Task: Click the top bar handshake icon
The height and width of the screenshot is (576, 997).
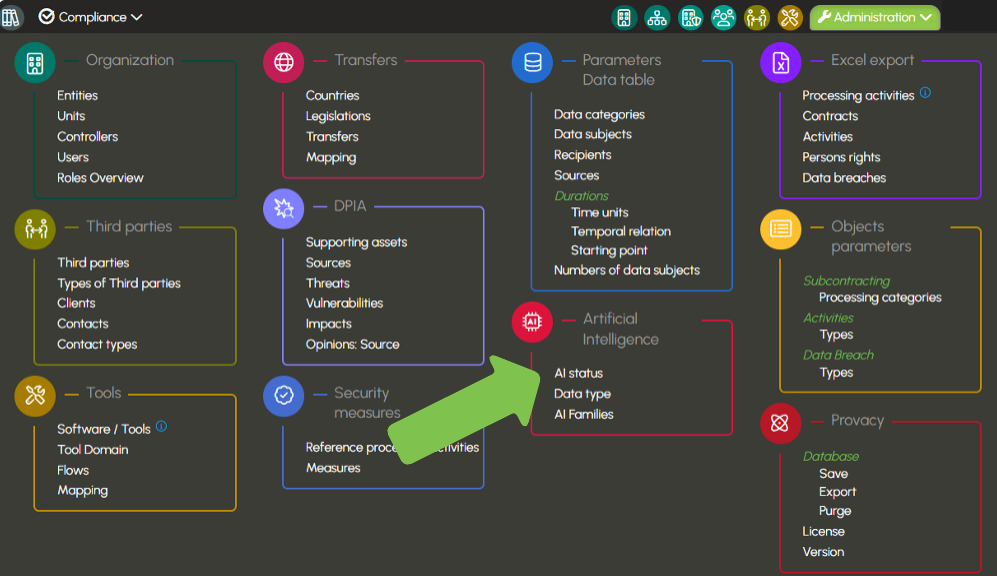Action: (x=756, y=17)
